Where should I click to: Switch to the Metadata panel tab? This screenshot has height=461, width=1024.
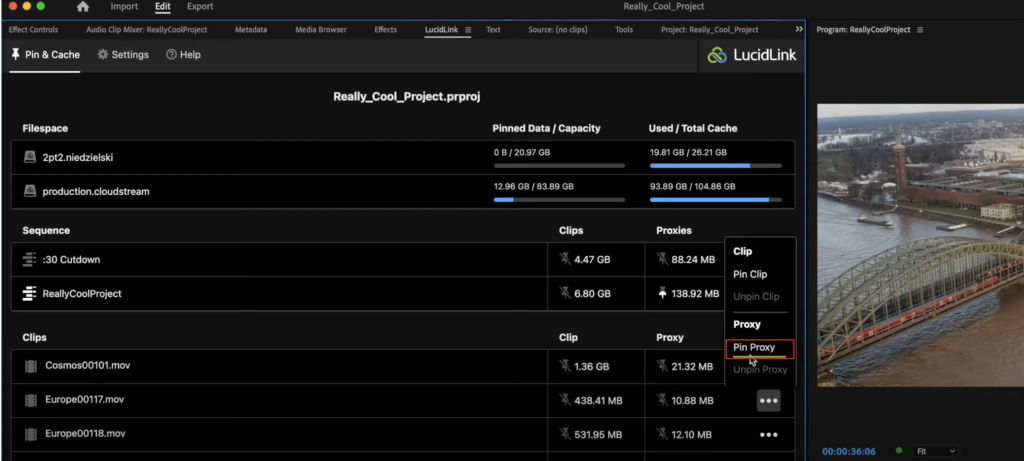tap(251, 29)
